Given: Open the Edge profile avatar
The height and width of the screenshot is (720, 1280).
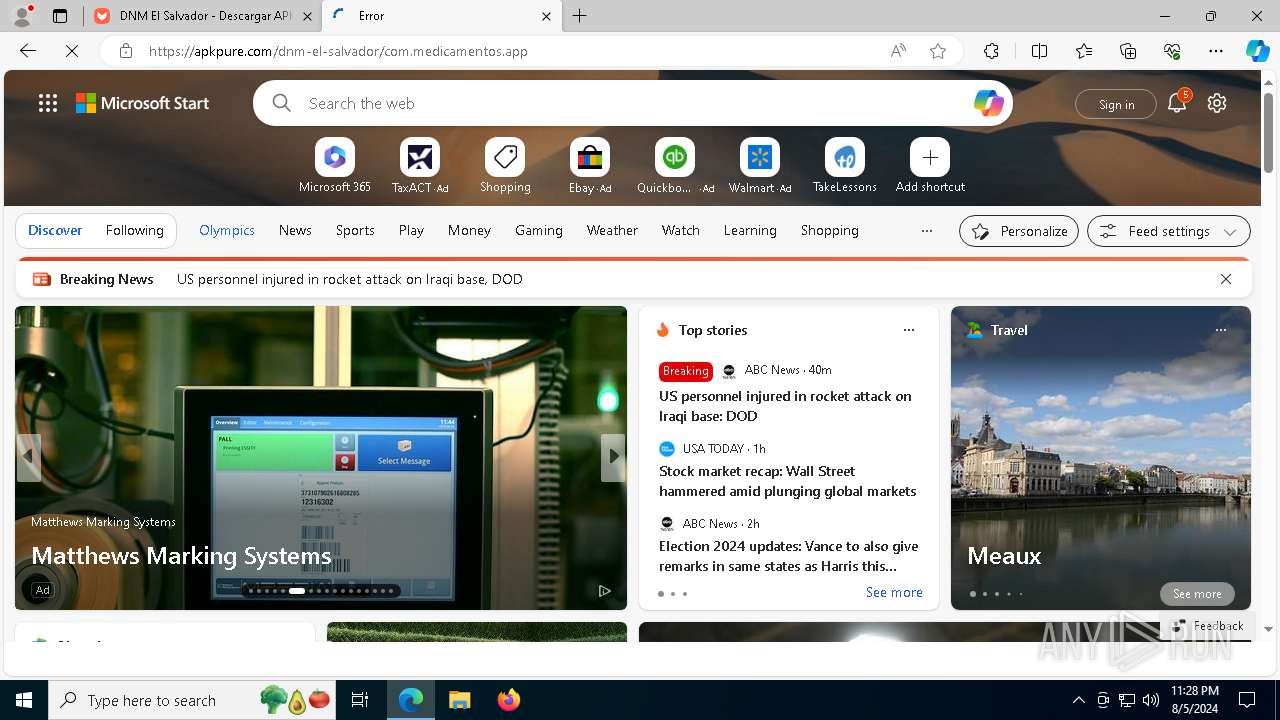Looking at the screenshot, I should click(22, 16).
